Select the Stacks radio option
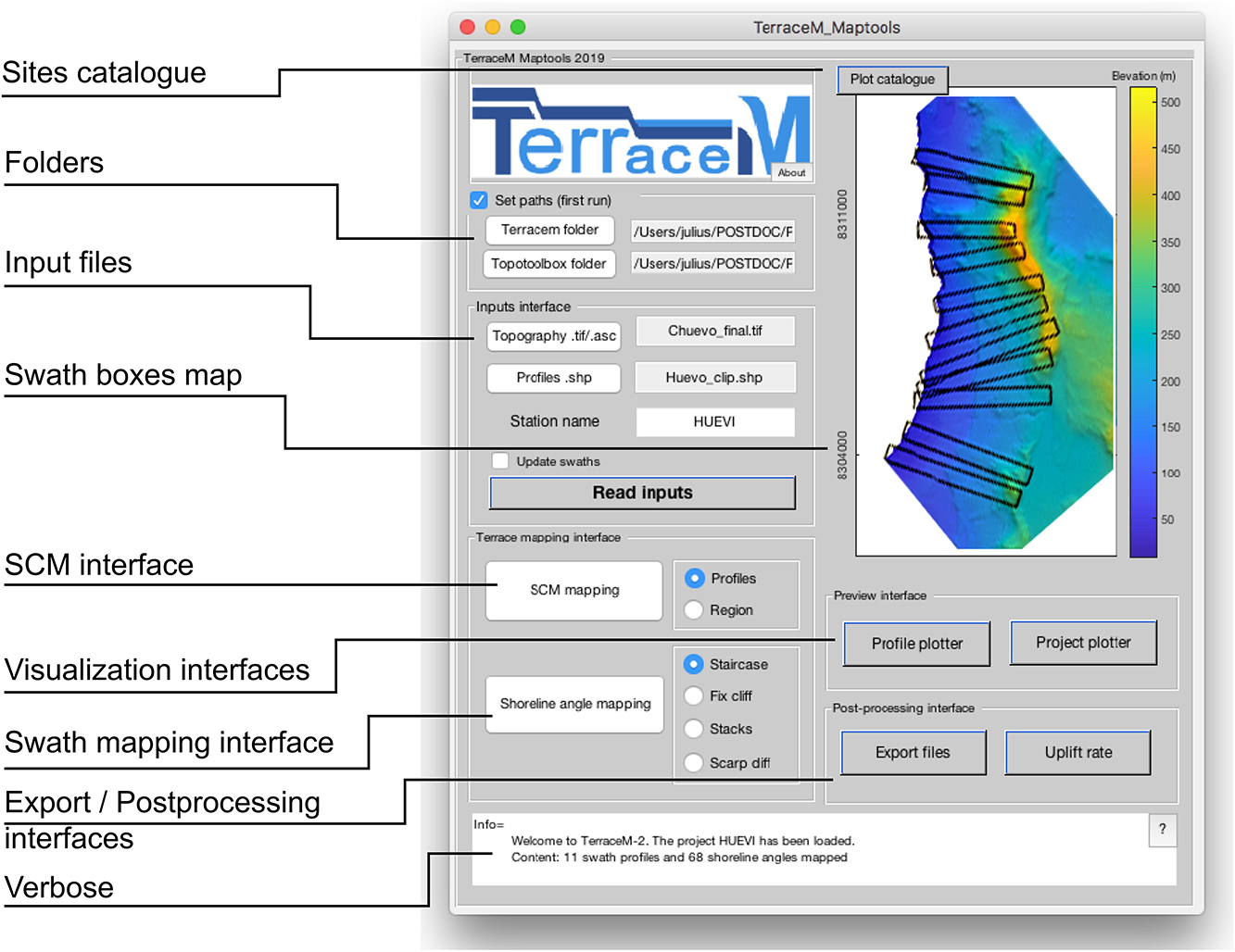This screenshot has height=952, width=1235. tap(694, 729)
